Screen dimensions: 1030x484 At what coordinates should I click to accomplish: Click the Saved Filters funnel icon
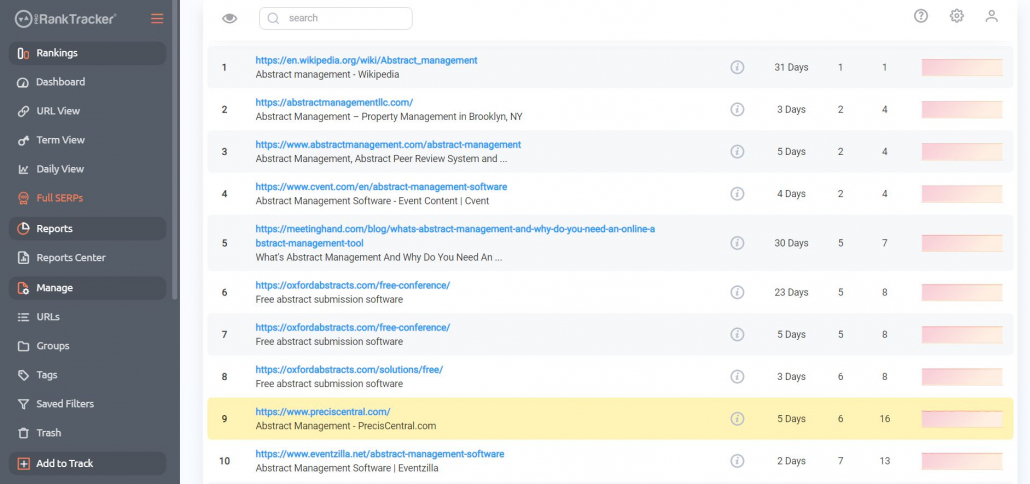[24, 404]
